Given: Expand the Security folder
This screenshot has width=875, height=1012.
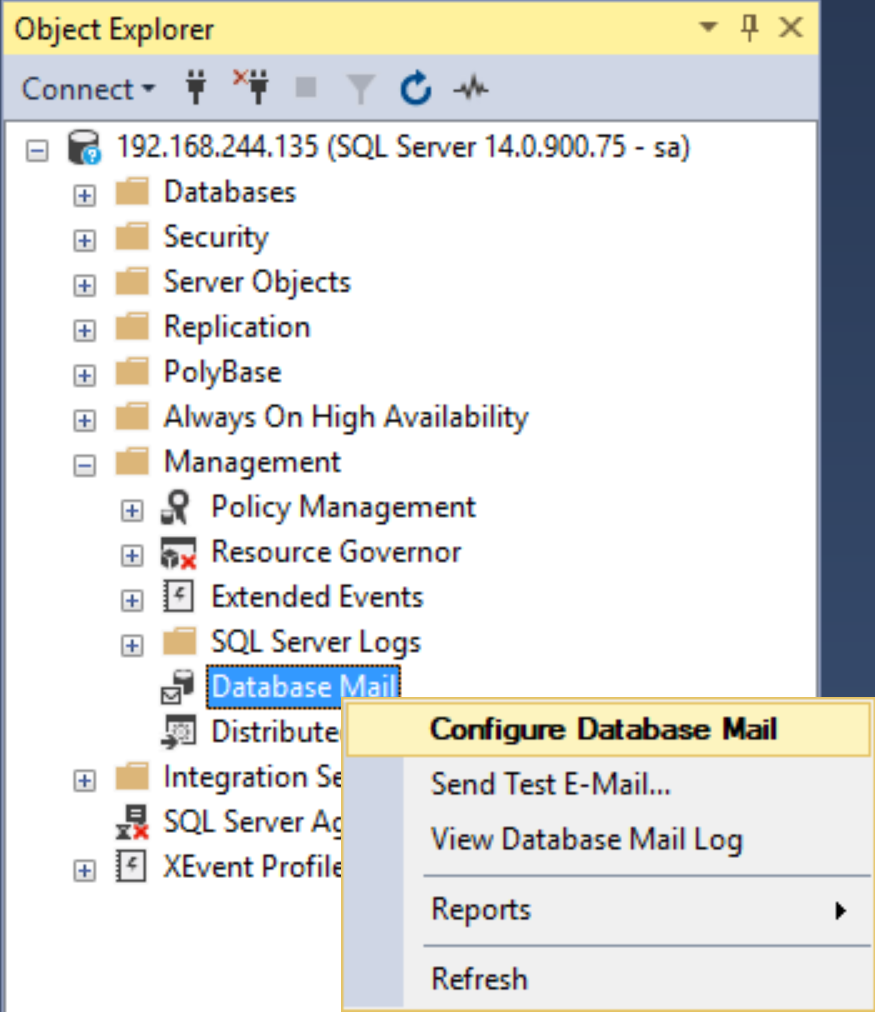Looking at the screenshot, I should point(85,241).
